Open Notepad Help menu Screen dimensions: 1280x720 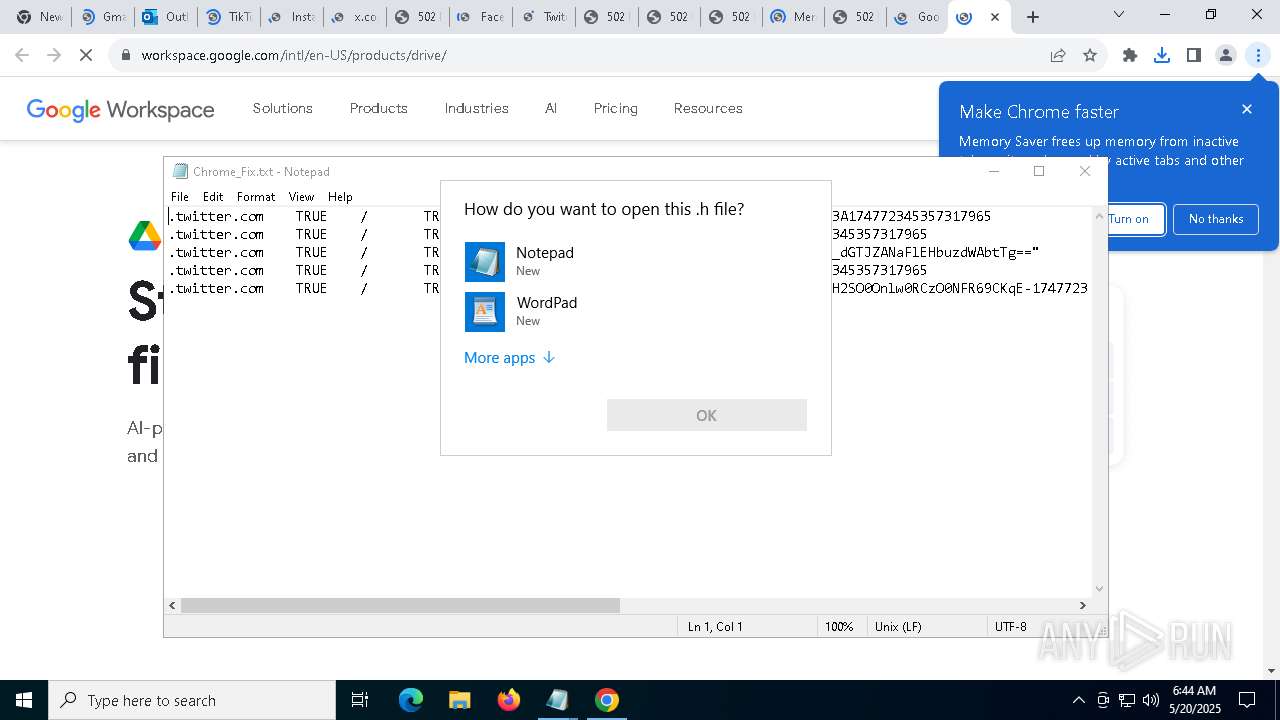pos(340,197)
